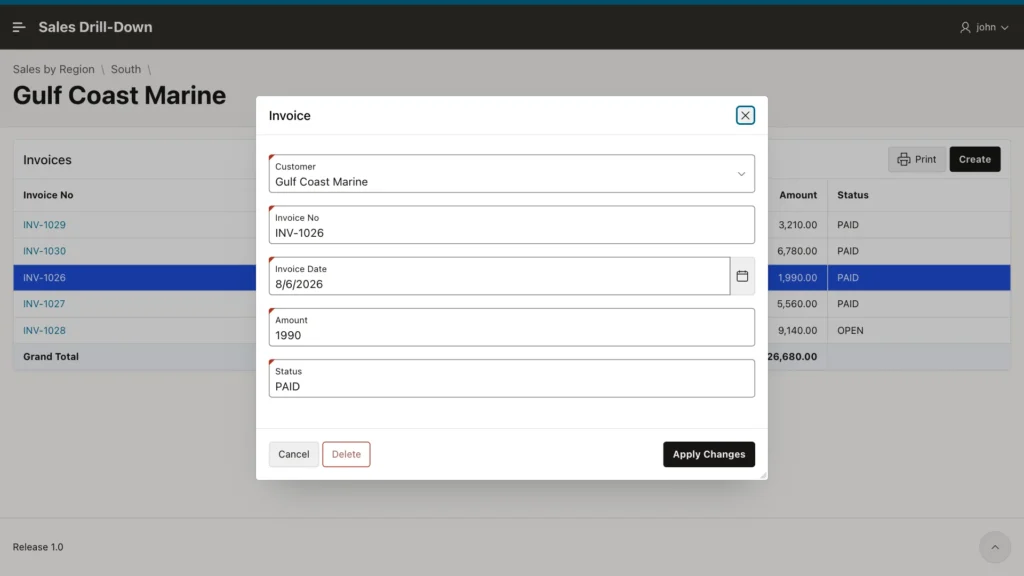Grab the dialog resize handle corner
Viewport: 1024px width, 576px height.
coord(763,475)
